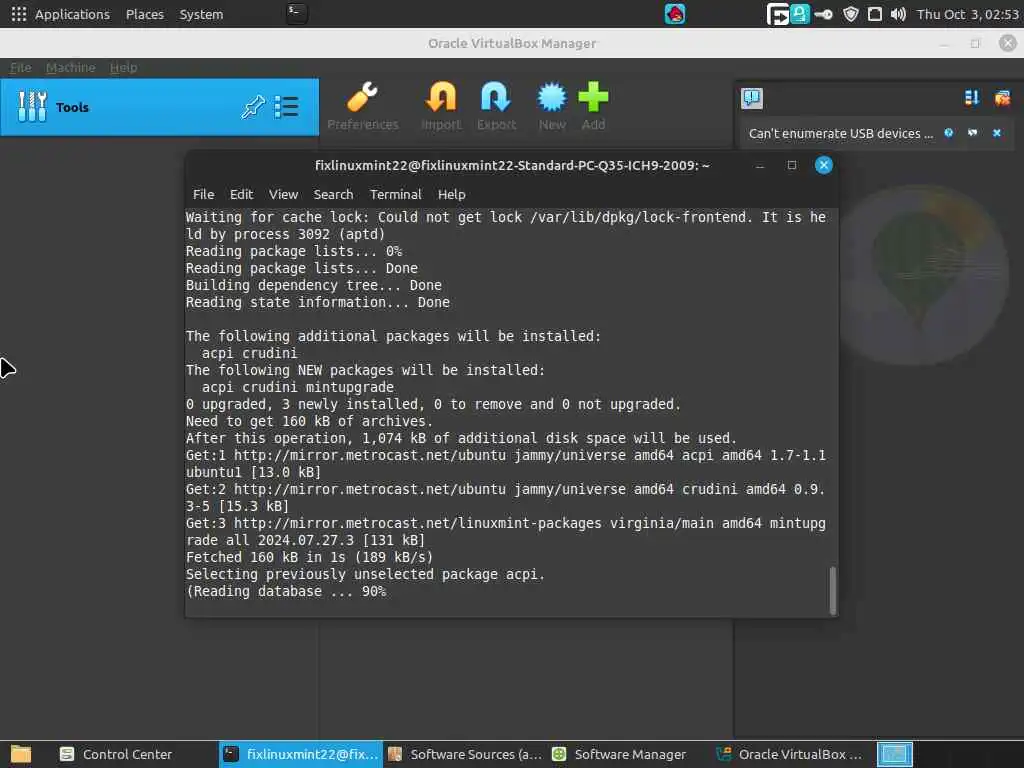Click the logout arrow tray icon
The height and width of the screenshot is (768, 1024).
tap(777, 14)
